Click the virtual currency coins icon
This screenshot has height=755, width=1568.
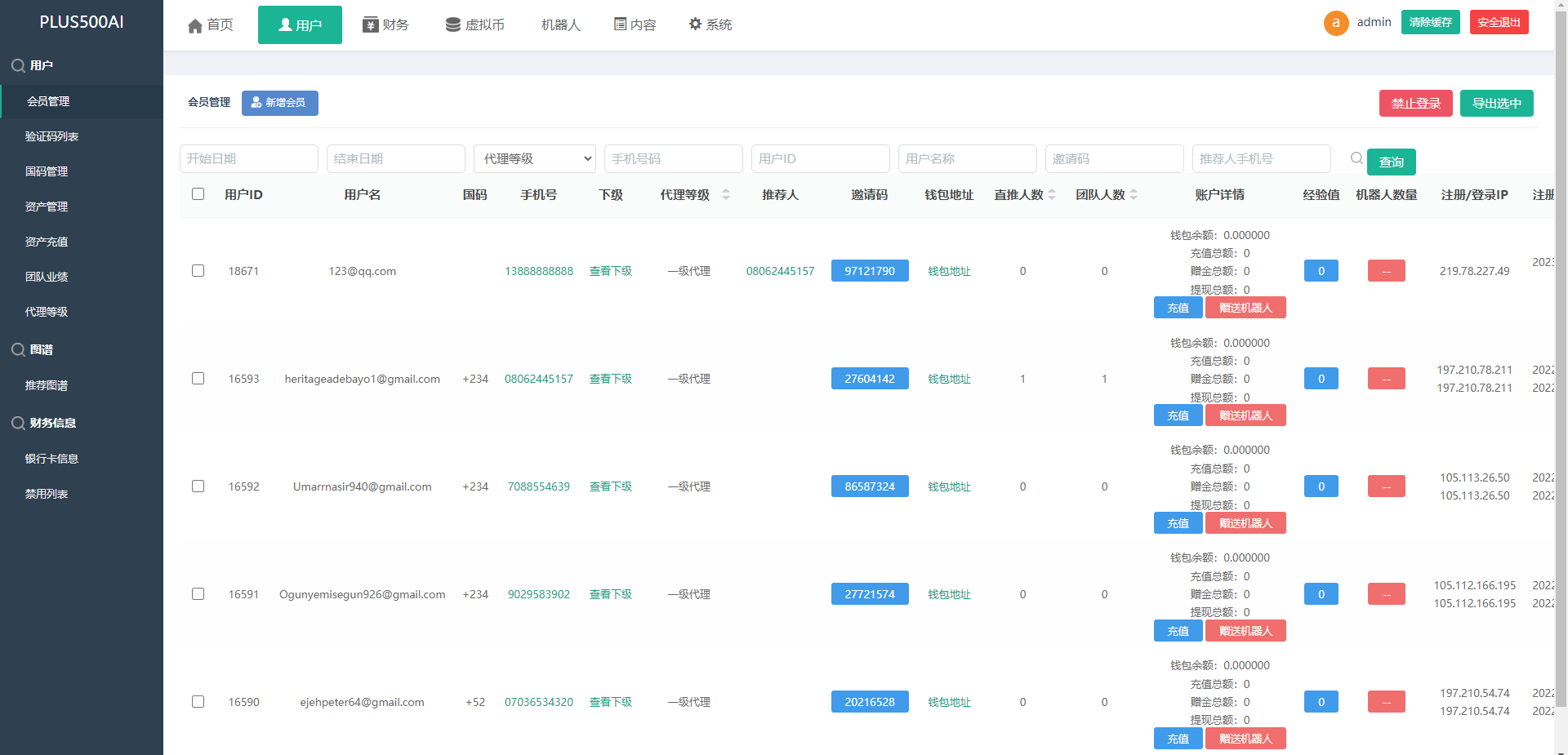pyautogui.click(x=452, y=25)
